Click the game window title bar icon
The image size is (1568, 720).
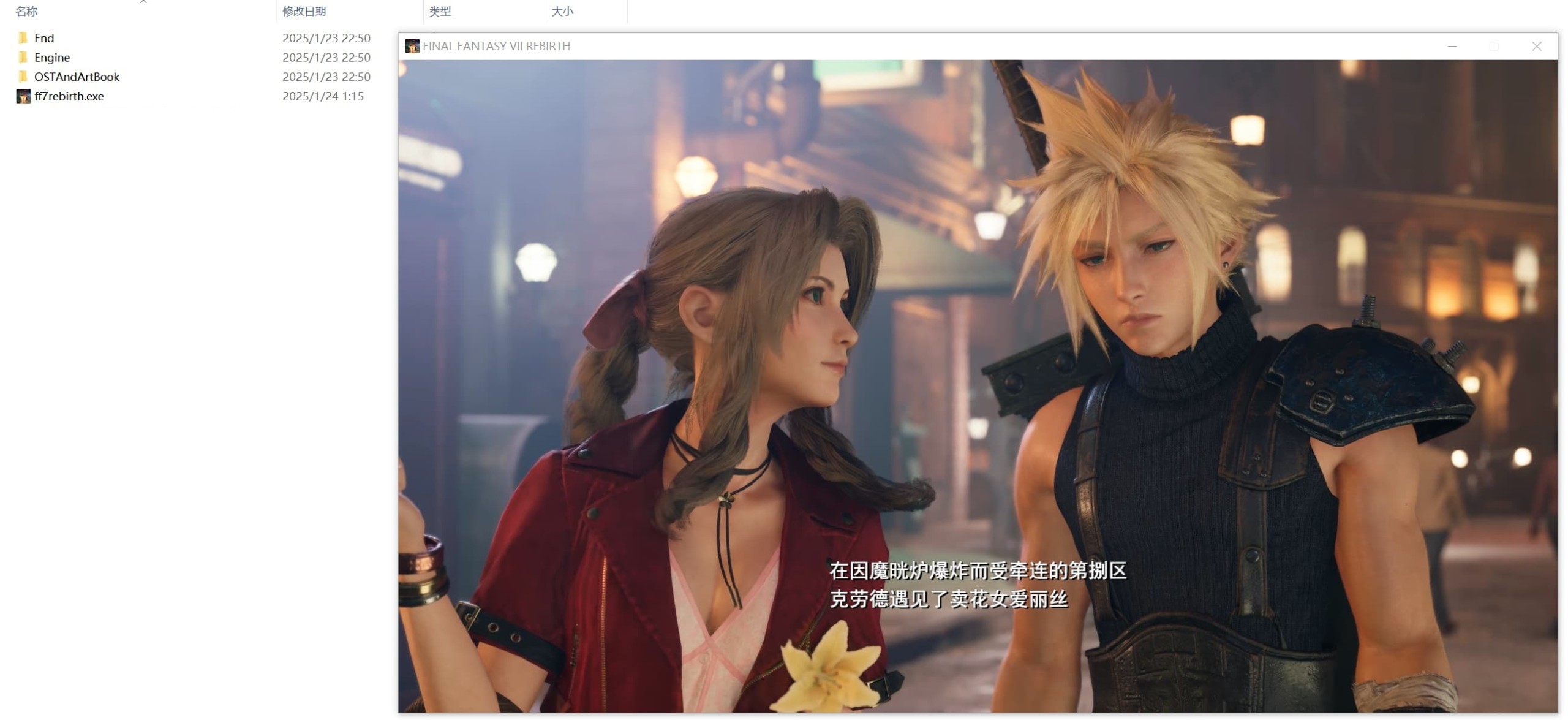pyautogui.click(x=412, y=46)
